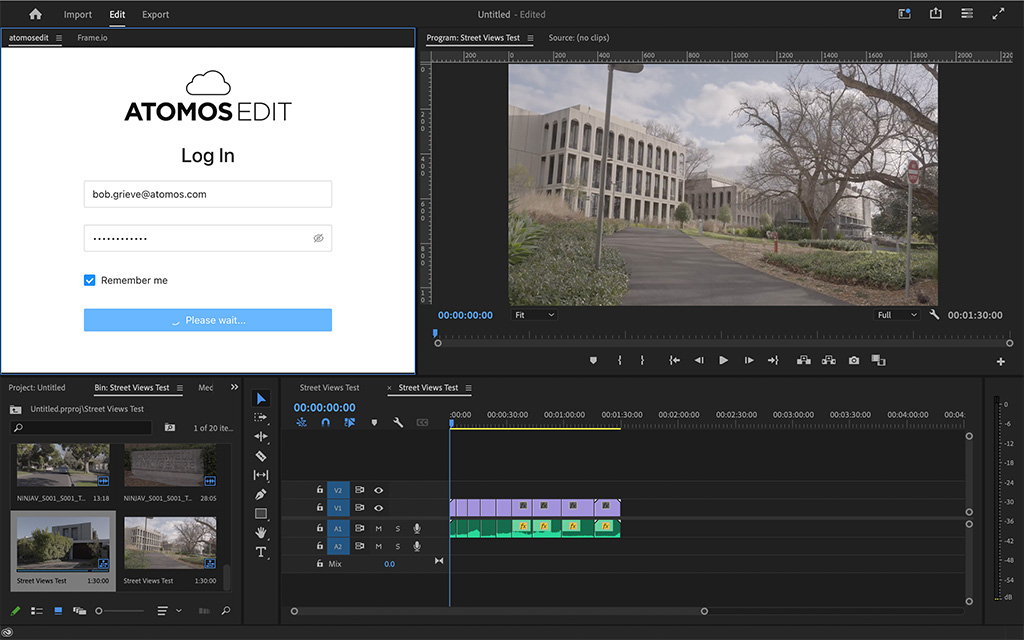
Task: Open the Fit zoom level dropdown
Action: point(534,315)
